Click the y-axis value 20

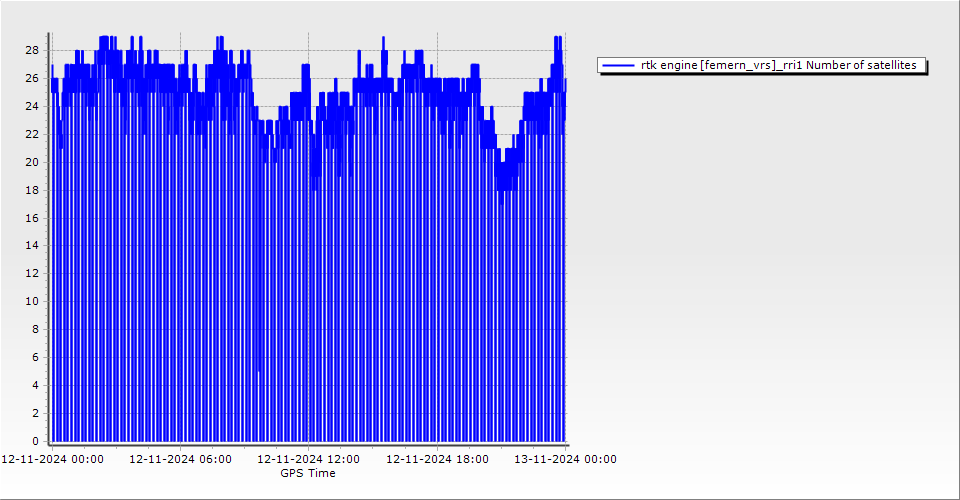(32, 162)
